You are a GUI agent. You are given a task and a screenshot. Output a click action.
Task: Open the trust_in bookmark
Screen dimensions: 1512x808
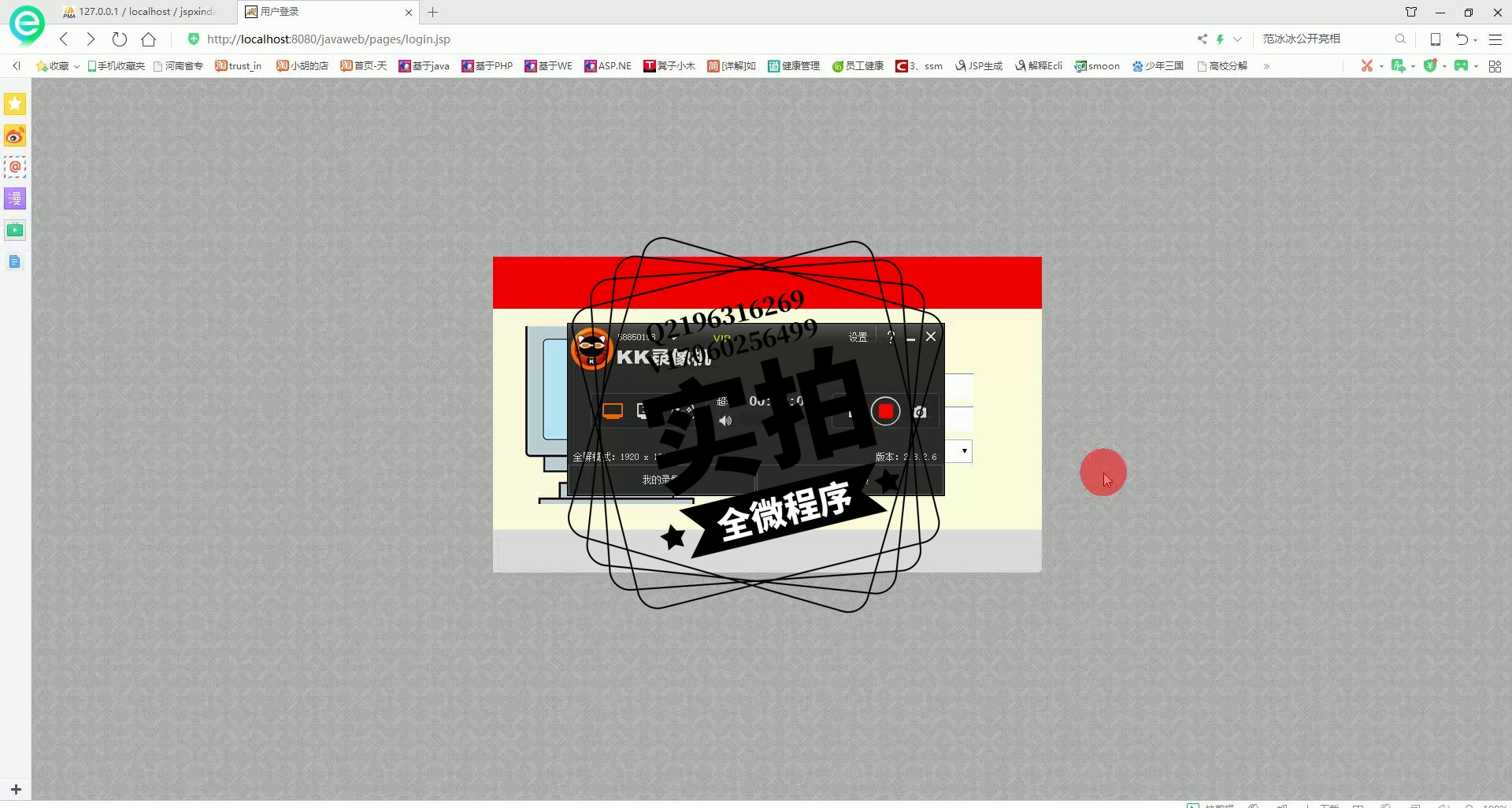239,66
